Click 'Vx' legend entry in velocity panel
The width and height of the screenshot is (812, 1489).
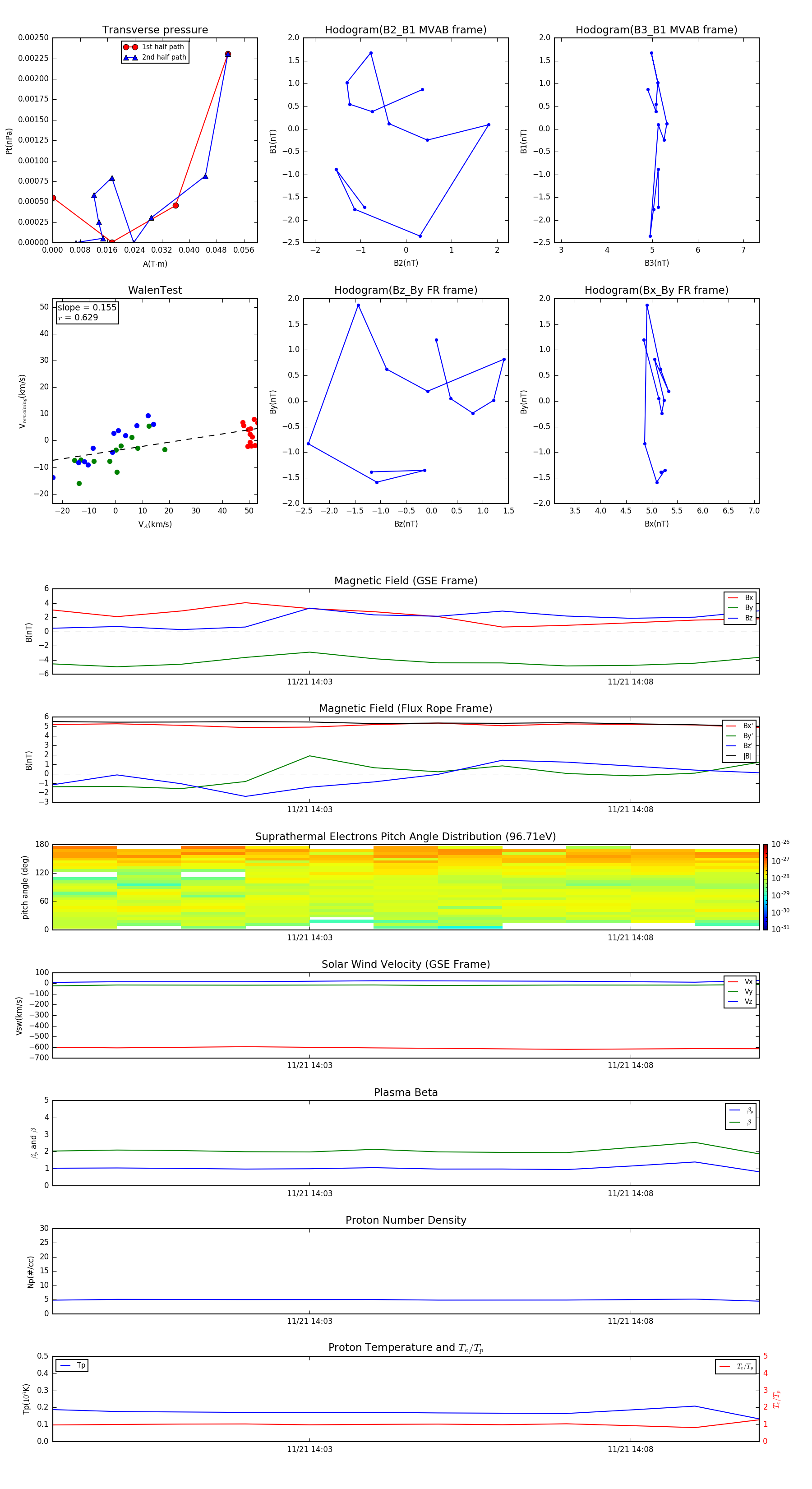point(740,981)
